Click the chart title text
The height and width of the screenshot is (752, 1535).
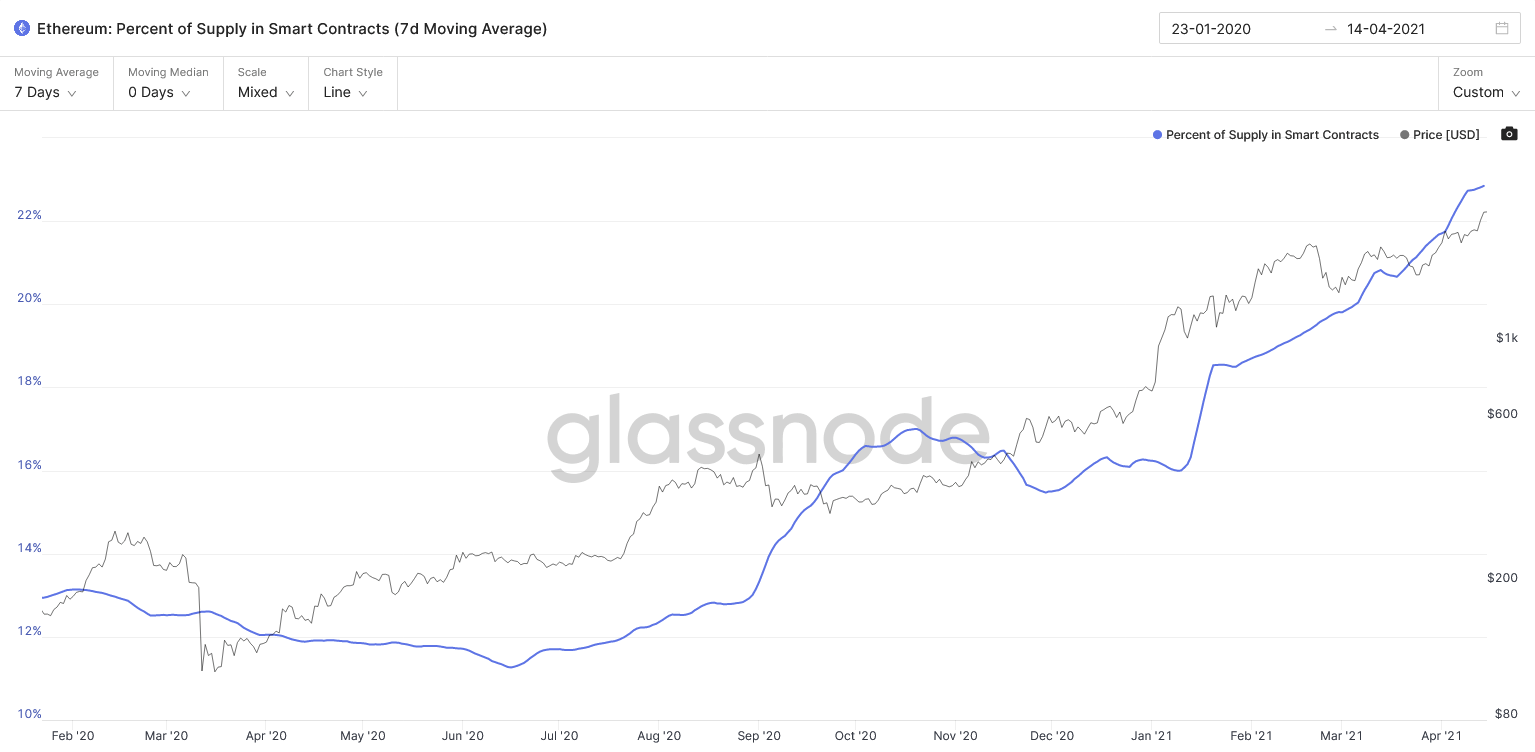tap(292, 29)
